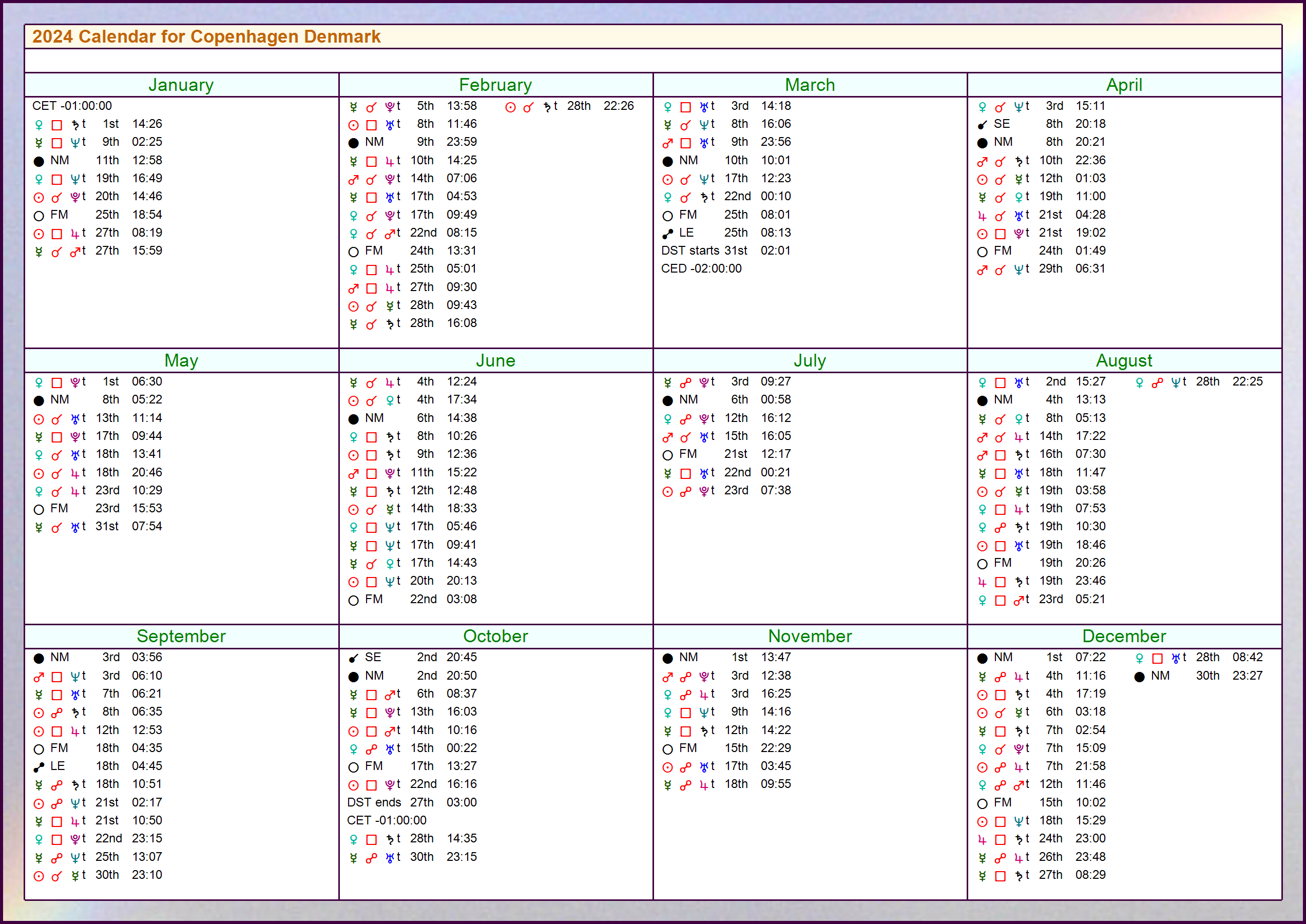Select Mercury glyph in January 9th row
Image resolution: width=1306 pixels, height=924 pixels.
[39, 143]
